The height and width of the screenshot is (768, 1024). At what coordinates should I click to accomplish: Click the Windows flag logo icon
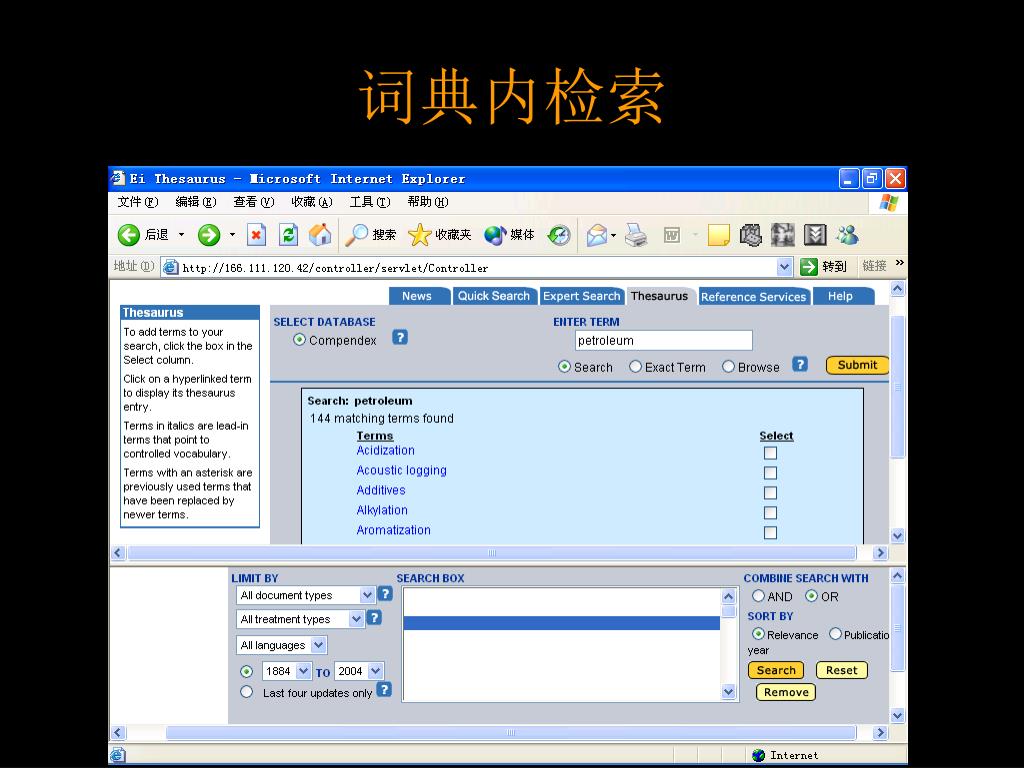[x=889, y=202]
